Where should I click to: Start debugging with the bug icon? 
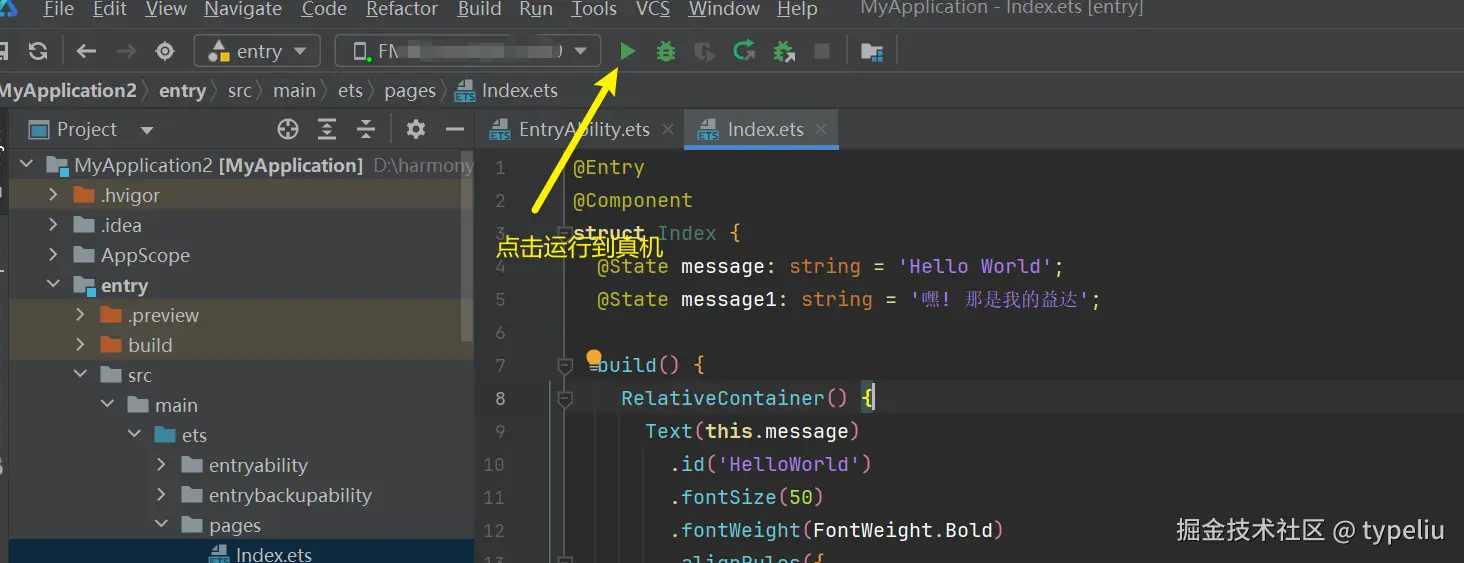pyautogui.click(x=665, y=51)
